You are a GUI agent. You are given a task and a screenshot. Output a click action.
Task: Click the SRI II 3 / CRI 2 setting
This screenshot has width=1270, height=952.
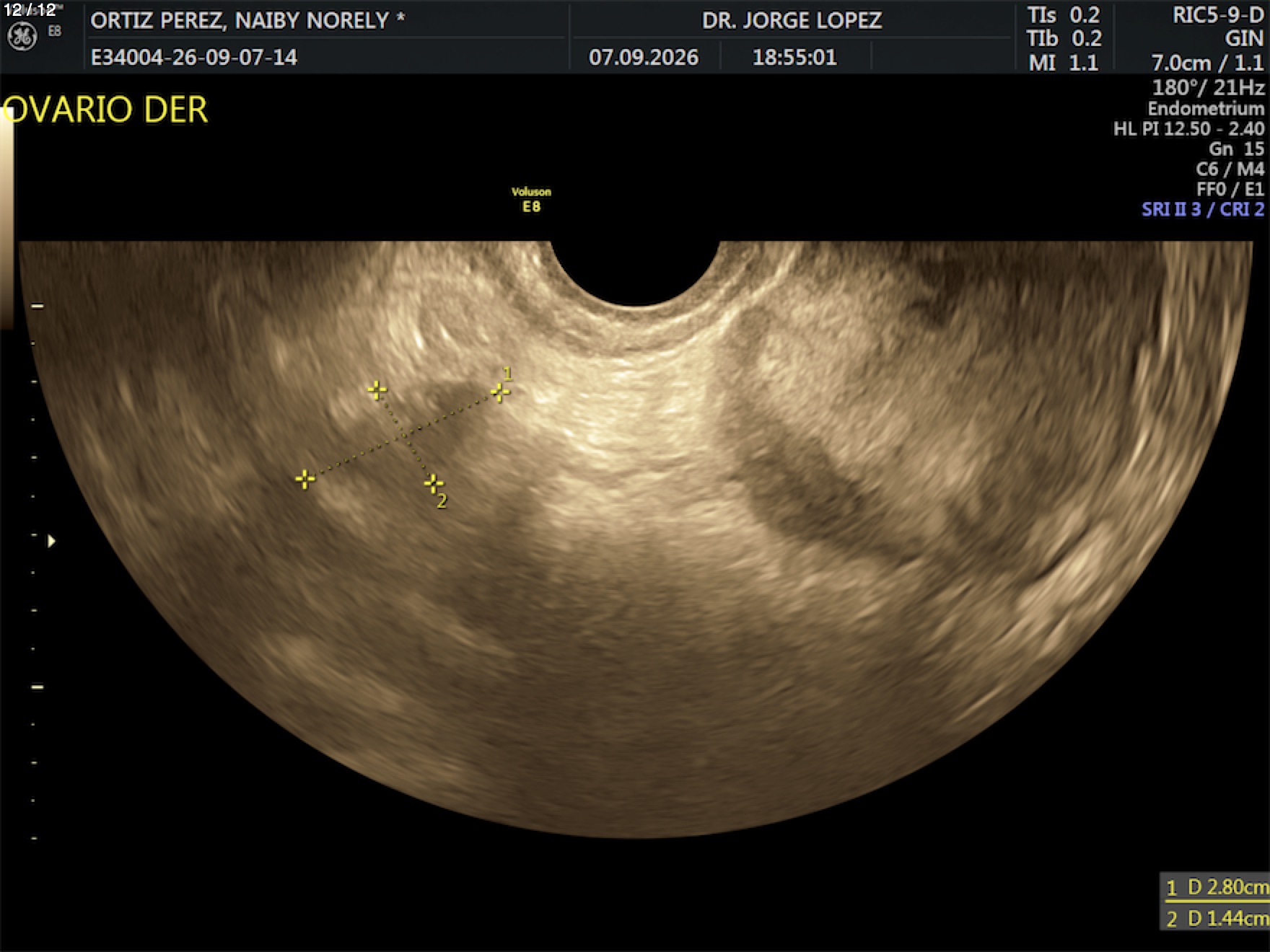1203,209
